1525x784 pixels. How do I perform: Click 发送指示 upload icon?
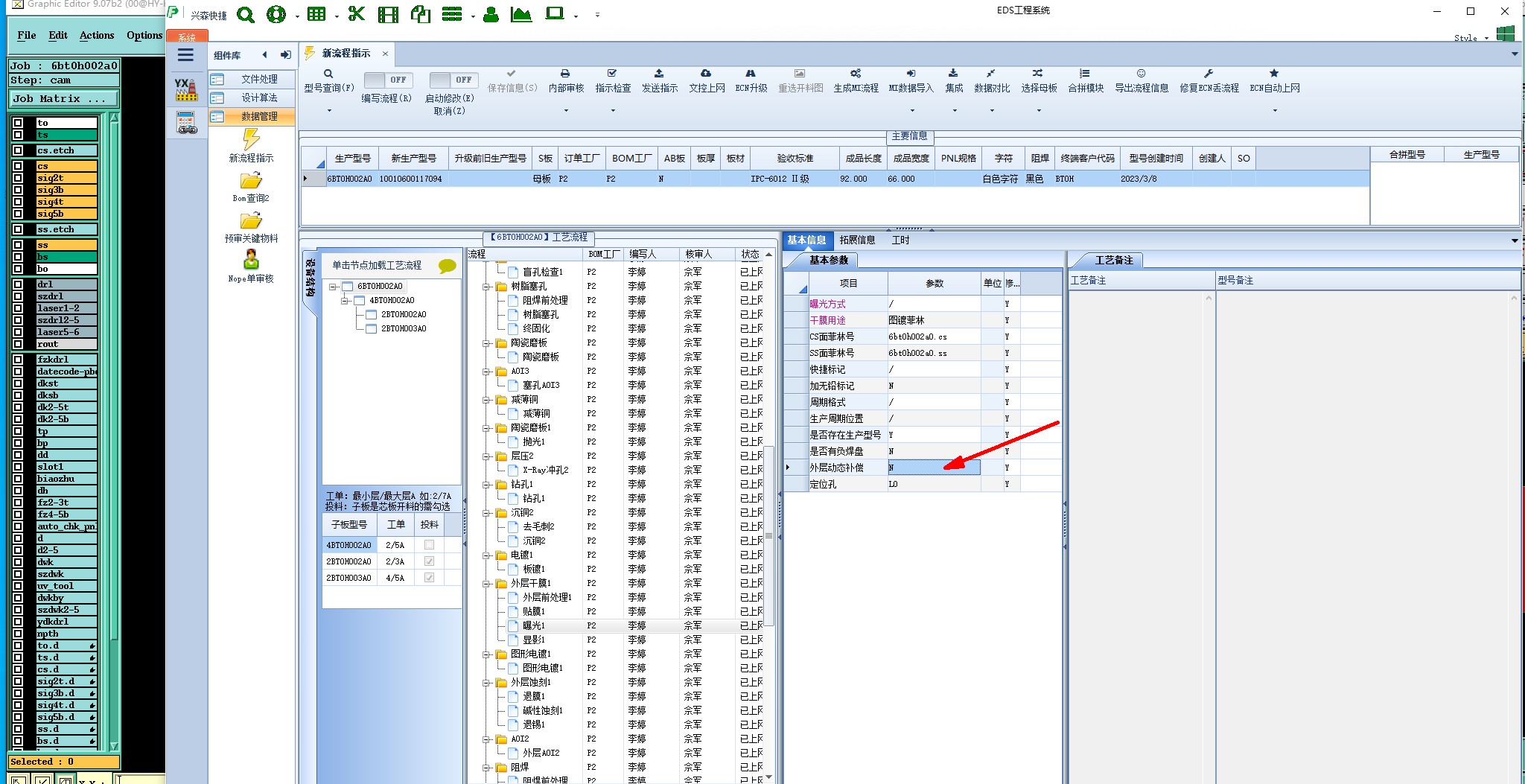(x=659, y=74)
